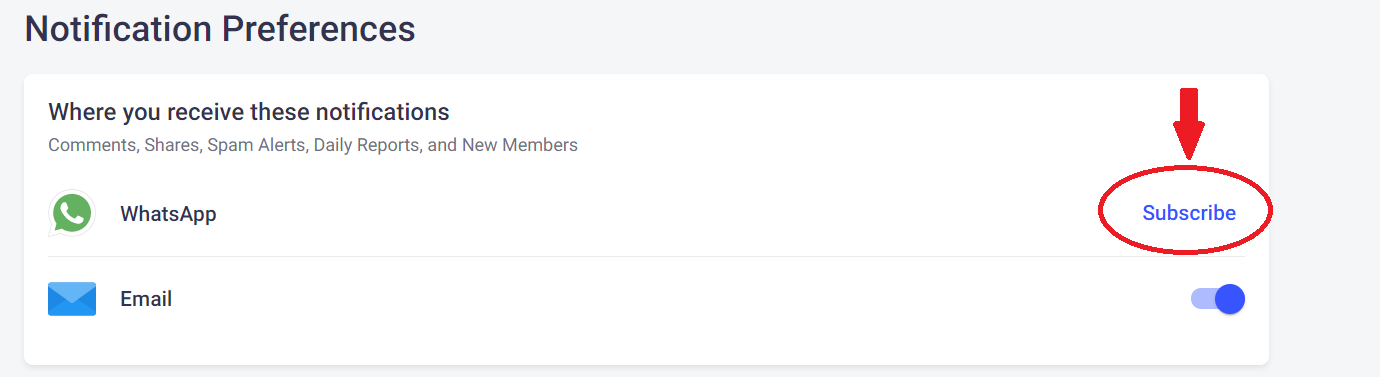Image resolution: width=1380 pixels, height=377 pixels.
Task: Toggle the Email notifications switch
Action: click(x=1217, y=299)
